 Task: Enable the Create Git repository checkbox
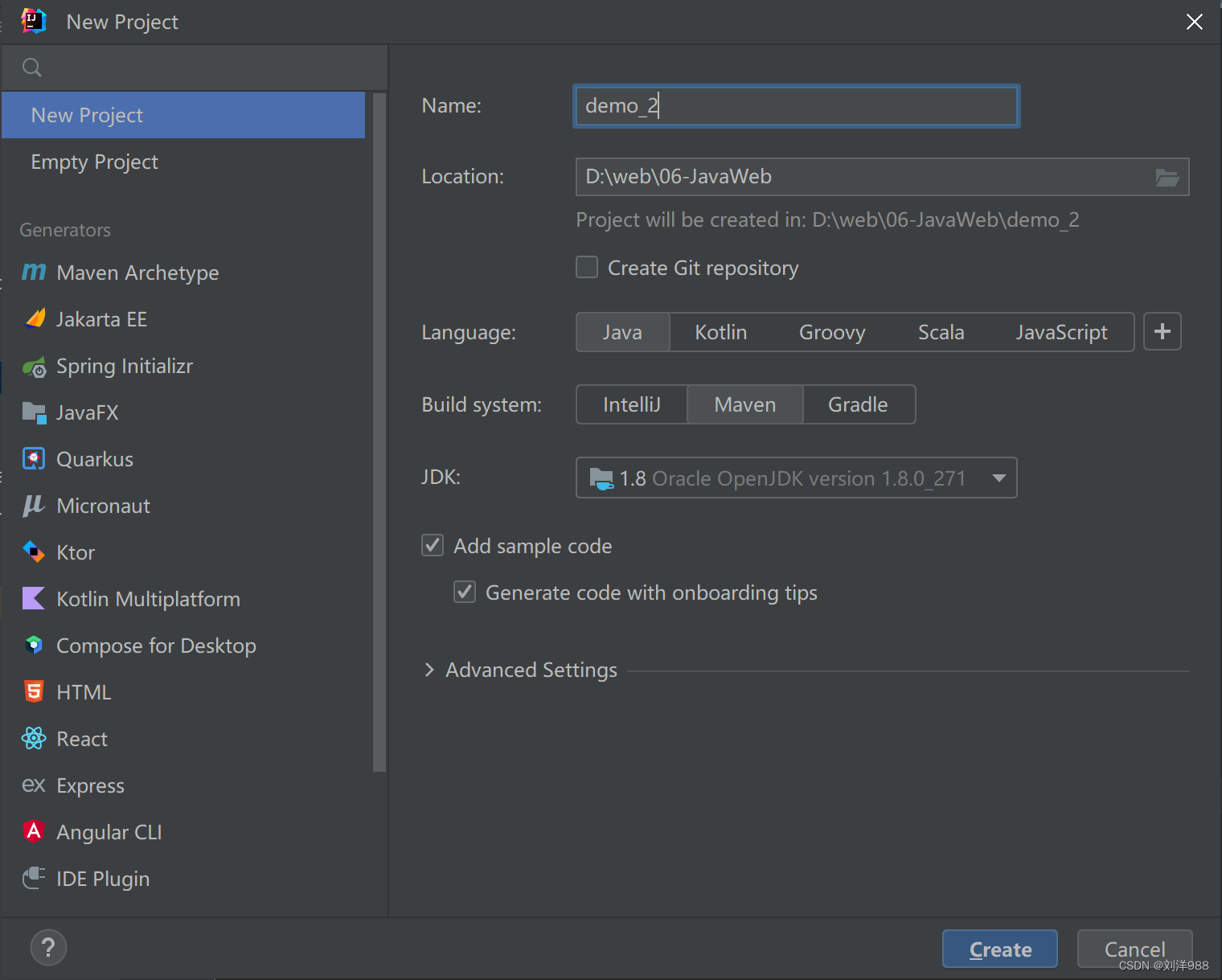click(x=587, y=267)
